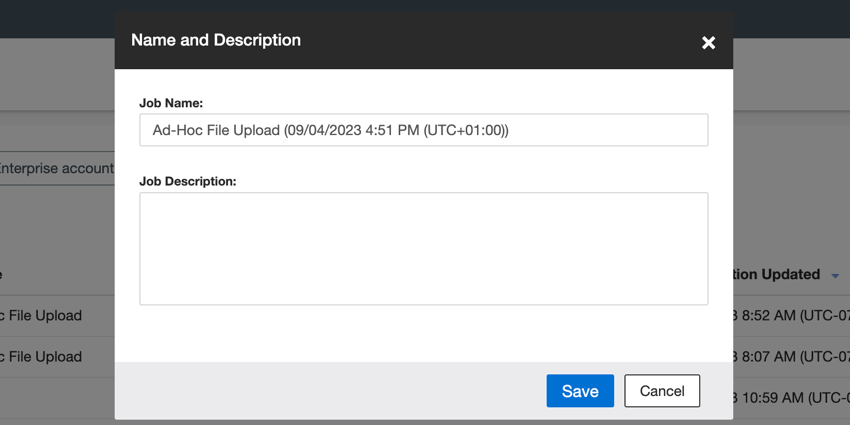
Task: Open the first File Upload row
Action: 45,315
